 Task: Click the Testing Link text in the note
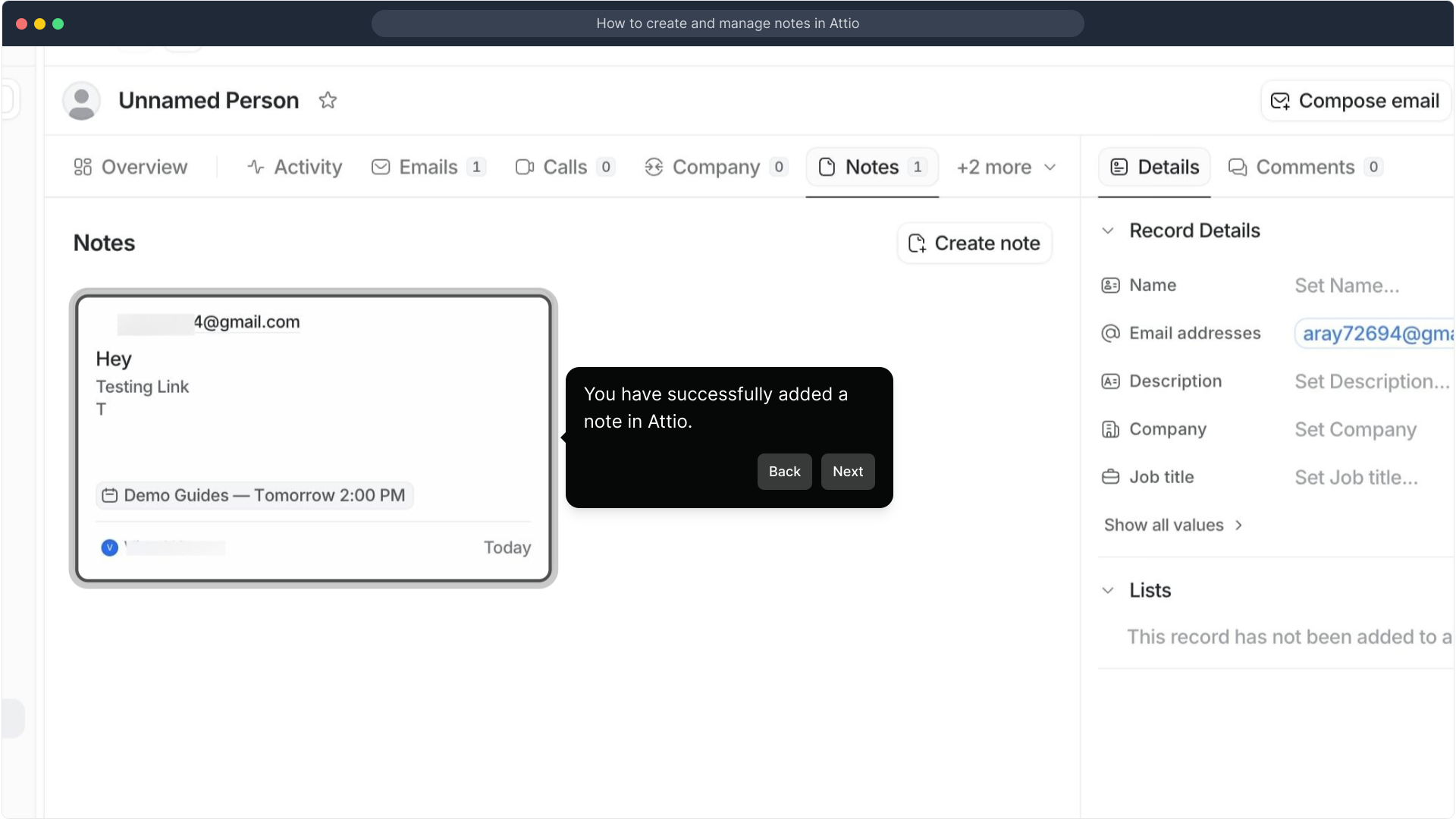tap(143, 387)
